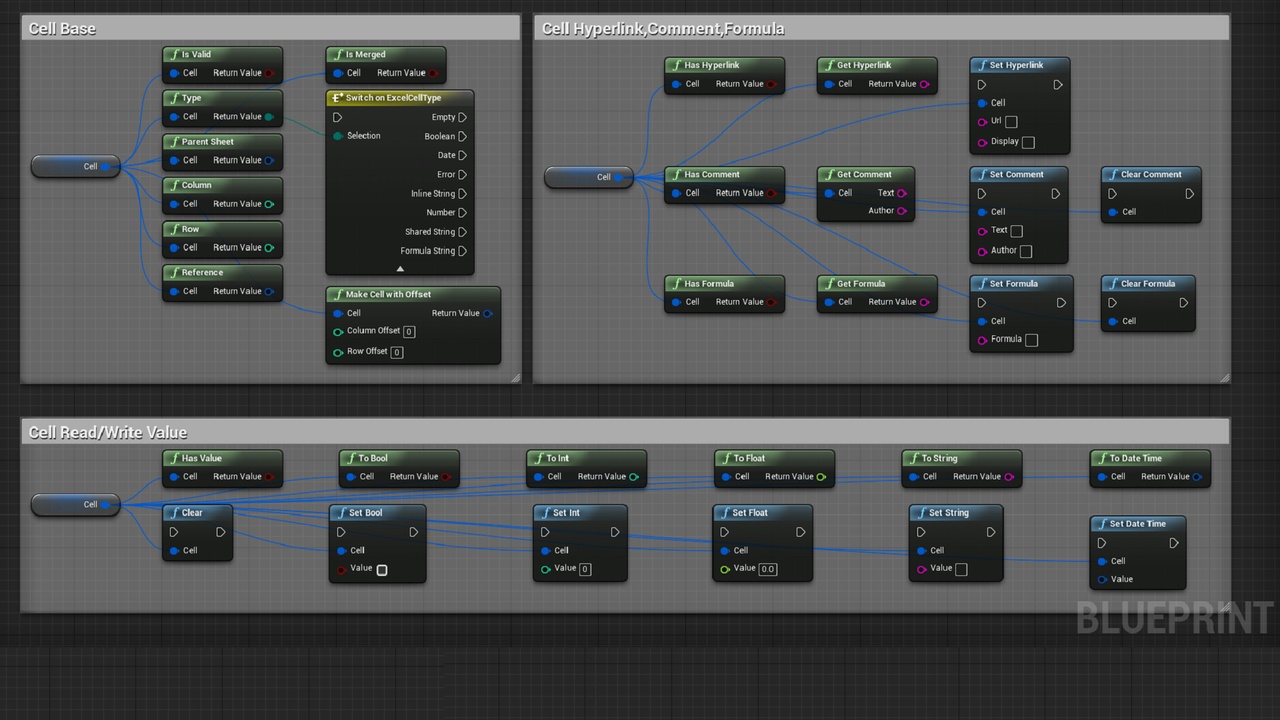Click the Cell input pin on Make Cell with Offset

338,313
